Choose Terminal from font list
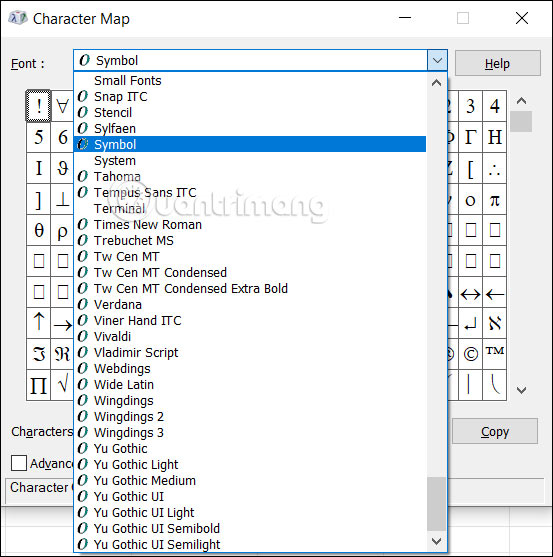Image resolution: width=553 pixels, height=557 pixels. tap(250, 209)
